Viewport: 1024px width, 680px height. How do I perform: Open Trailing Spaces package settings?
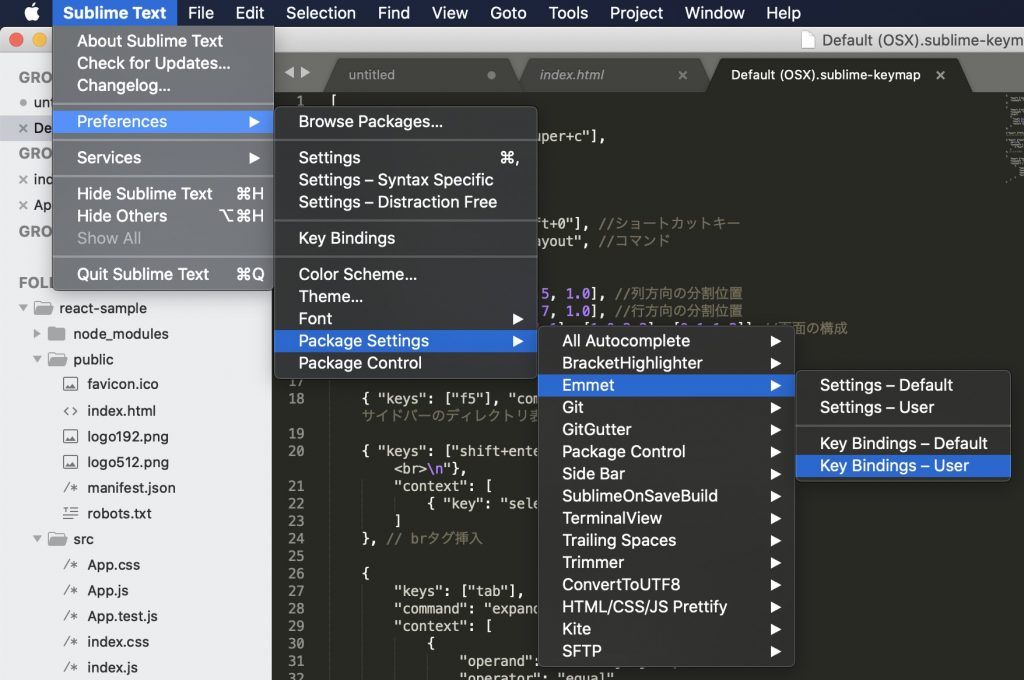tap(666, 541)
